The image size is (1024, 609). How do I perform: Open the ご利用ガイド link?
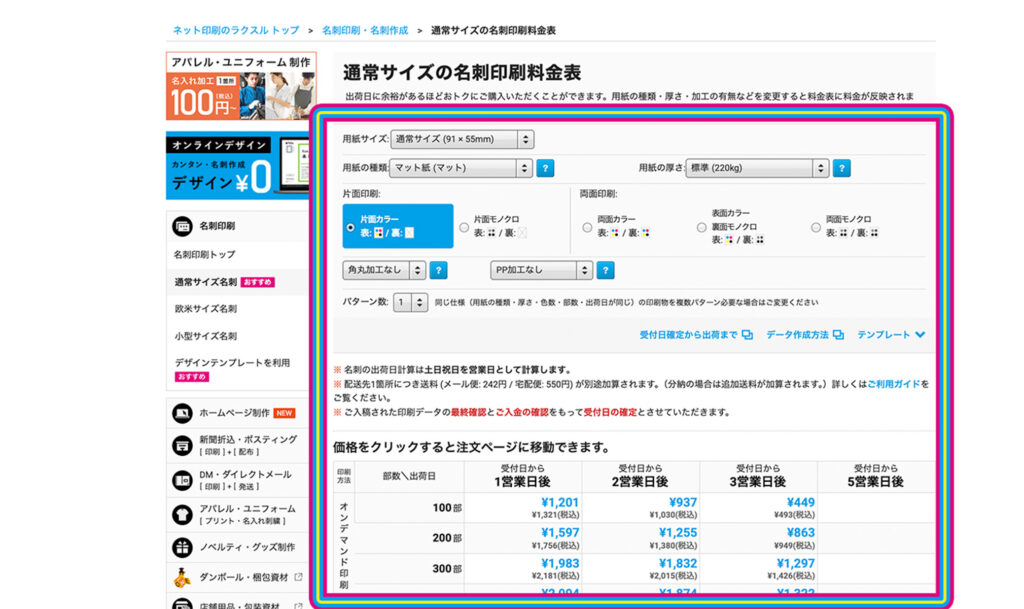tap(894, 384)
